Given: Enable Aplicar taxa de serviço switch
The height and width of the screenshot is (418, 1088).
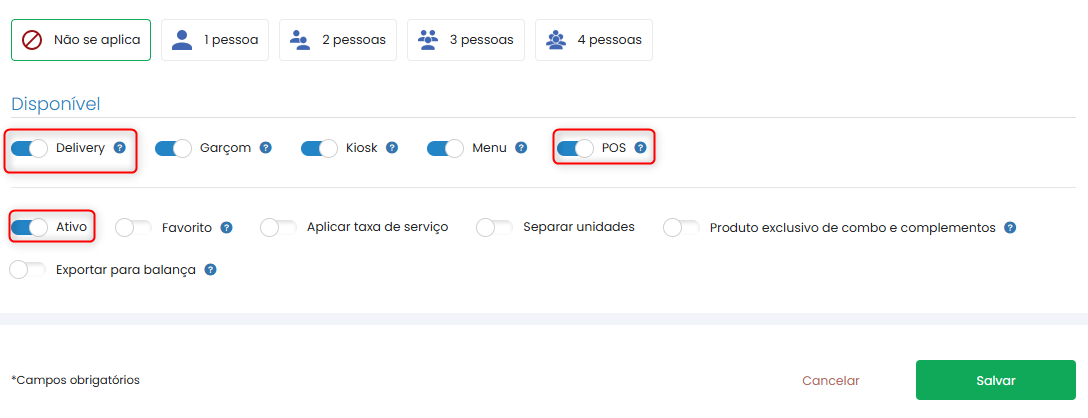Looking at the screenshot, I should coord(279,228).
